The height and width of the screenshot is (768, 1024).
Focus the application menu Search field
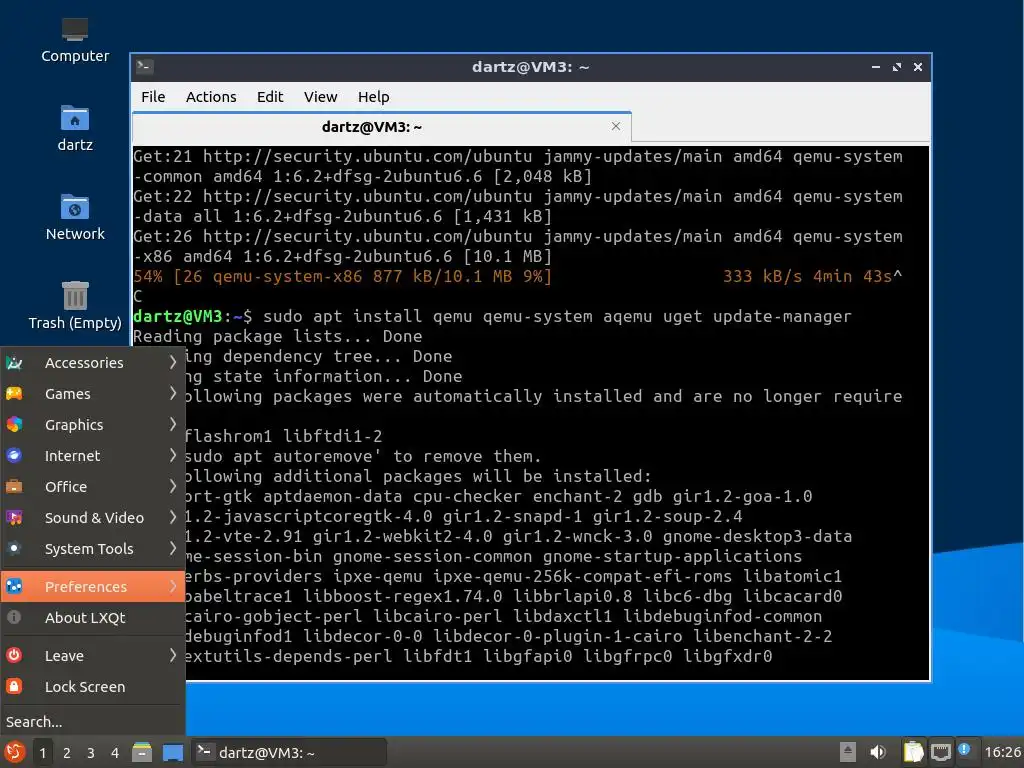click(x=92, y=722)
